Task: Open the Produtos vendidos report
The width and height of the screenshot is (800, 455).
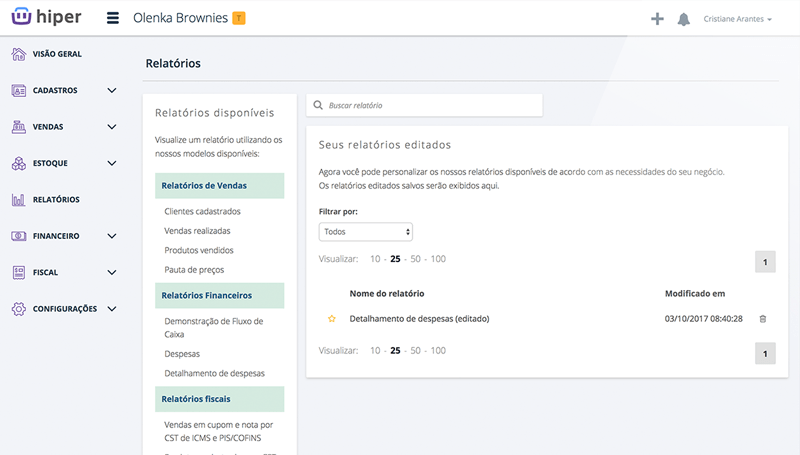Action: tap(198, 250)
